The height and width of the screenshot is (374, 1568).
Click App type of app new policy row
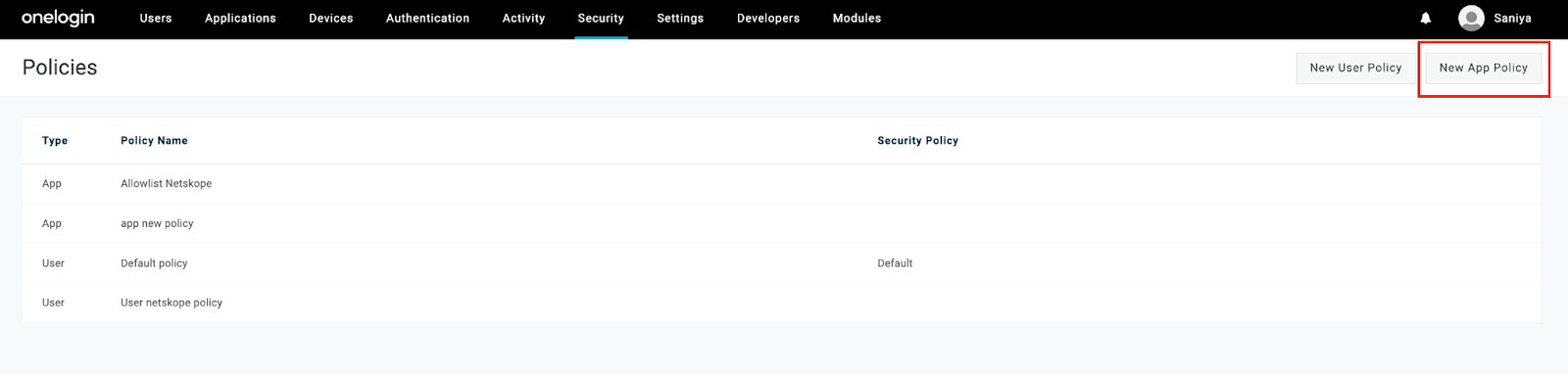52,223
